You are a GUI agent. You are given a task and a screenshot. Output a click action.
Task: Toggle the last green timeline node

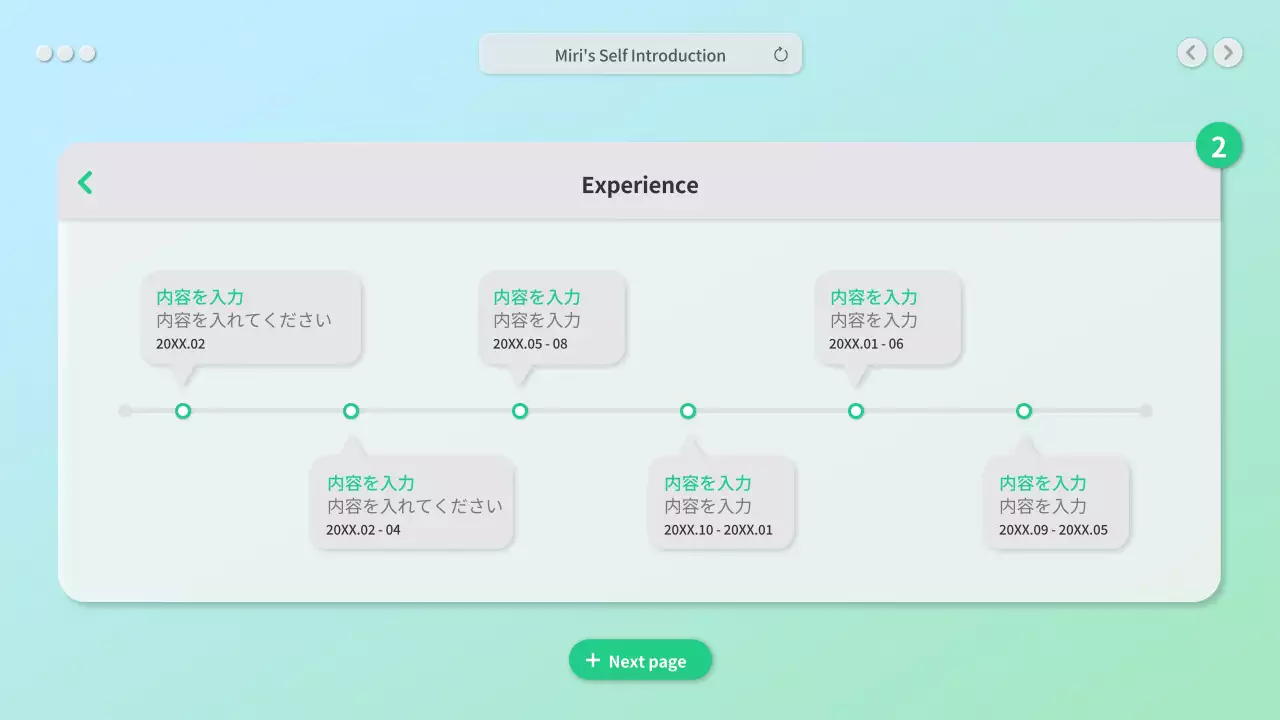click(x=1024, y=410)
